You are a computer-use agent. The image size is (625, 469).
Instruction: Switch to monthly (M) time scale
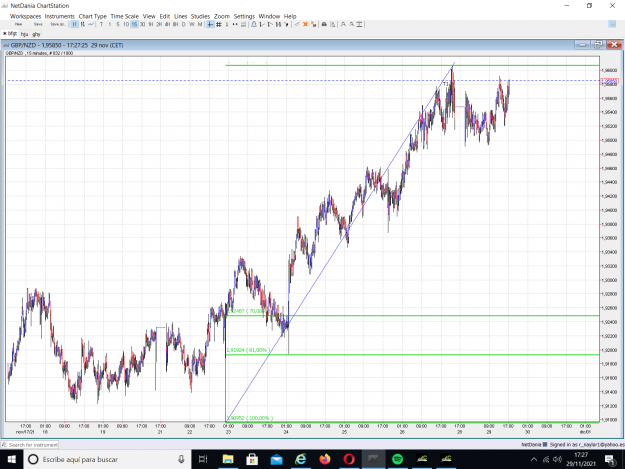200,24
